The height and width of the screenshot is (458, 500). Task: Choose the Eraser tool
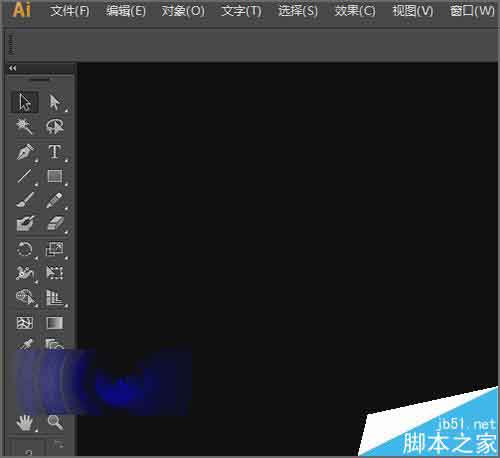[x=55, y=224]
